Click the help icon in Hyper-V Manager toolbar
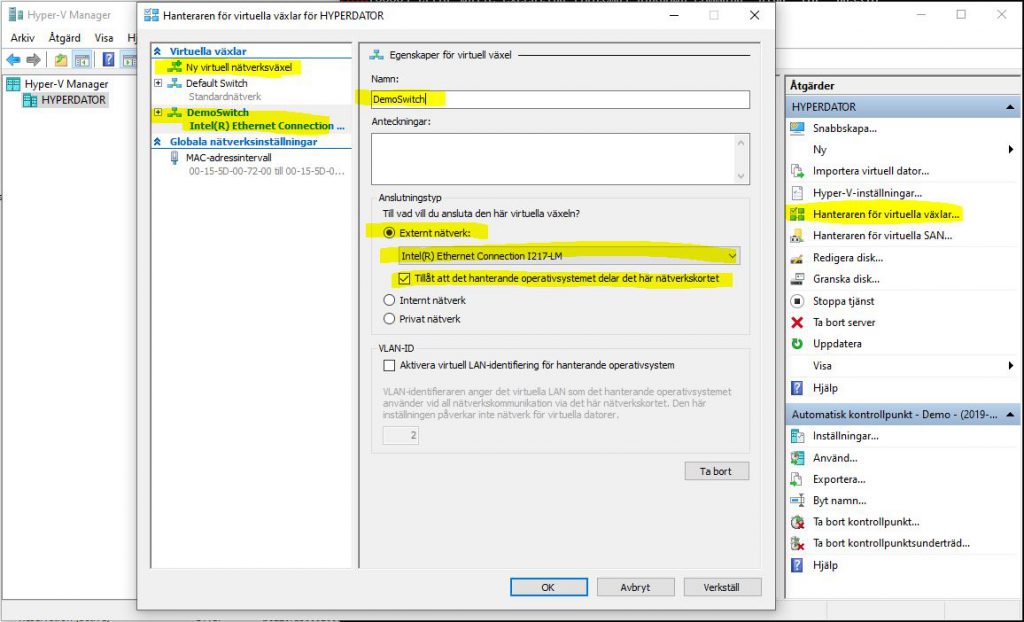1024x622 pixels. tap(108, 60)
